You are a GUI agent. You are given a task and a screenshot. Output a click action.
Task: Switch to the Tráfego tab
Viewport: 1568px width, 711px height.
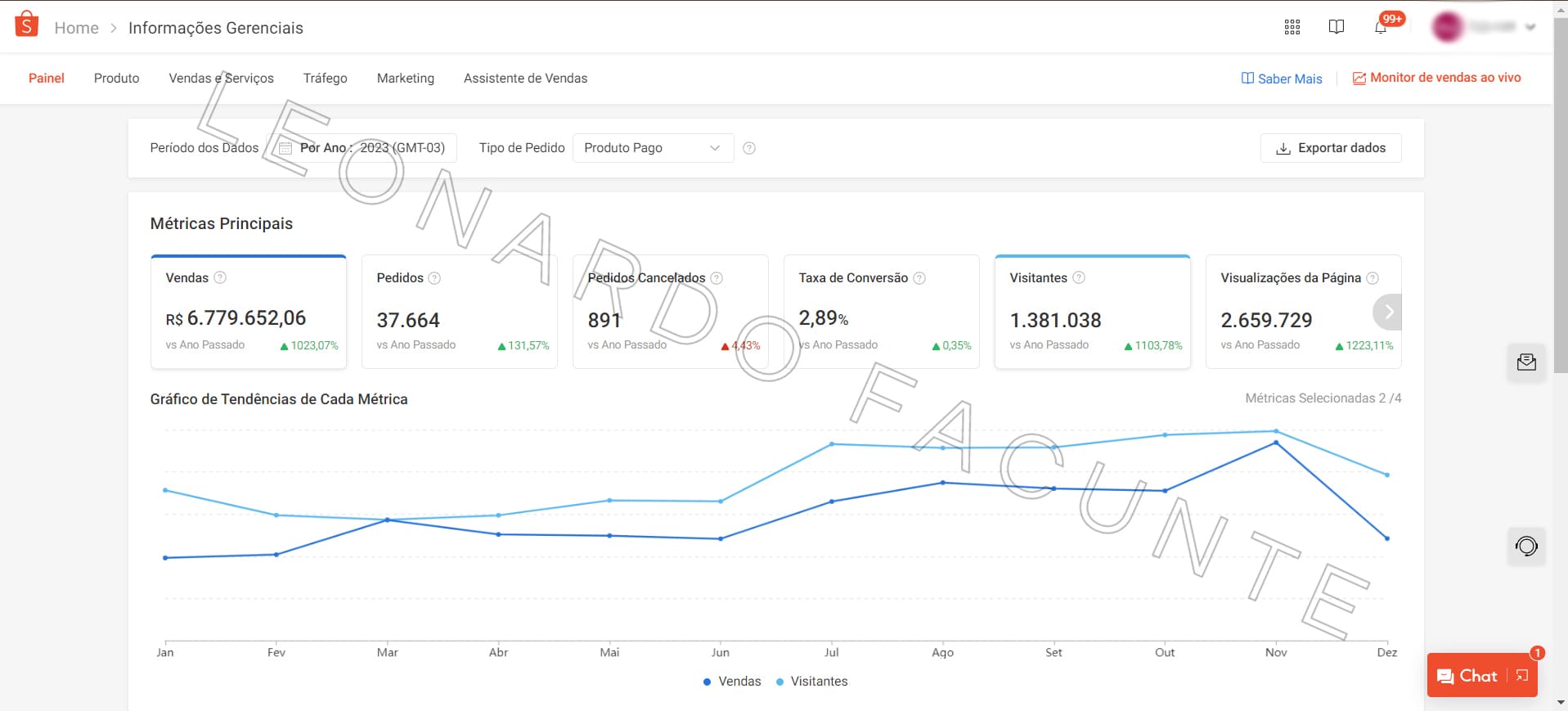pyautogui.click(x=325, y=79)
